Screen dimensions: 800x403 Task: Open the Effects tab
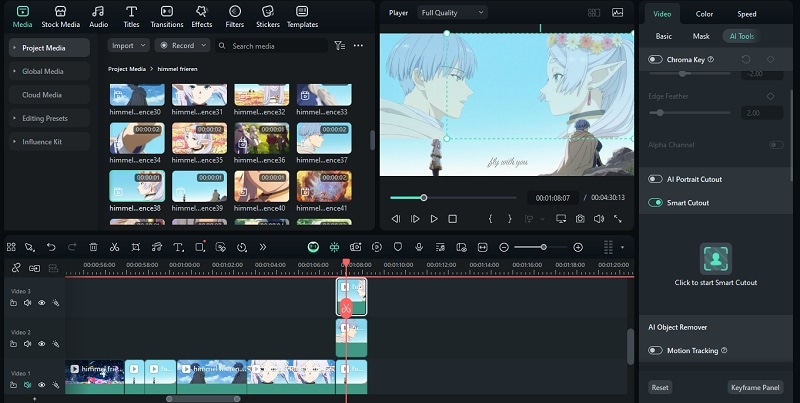[202, 17]
